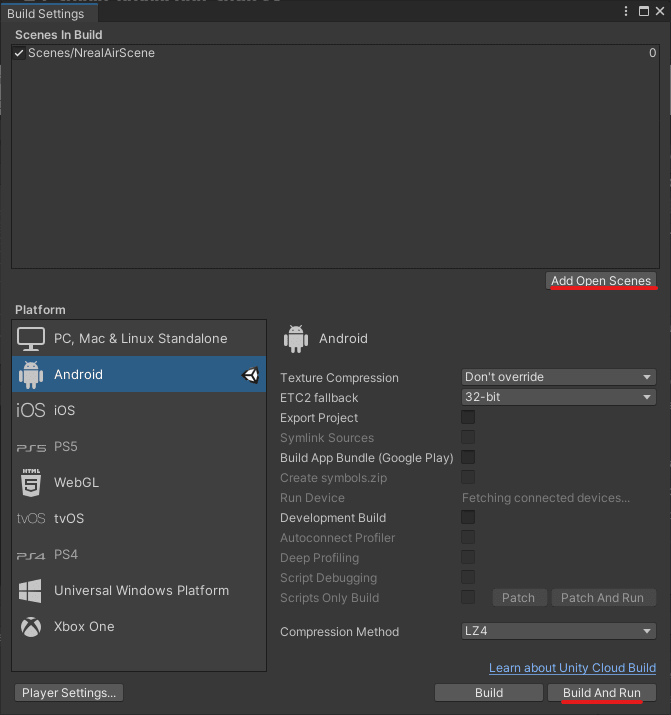671x715 pixels.
Task: Toggle Script Debugging checkbox
Action: pyautogui.click(x=468, y=577)
